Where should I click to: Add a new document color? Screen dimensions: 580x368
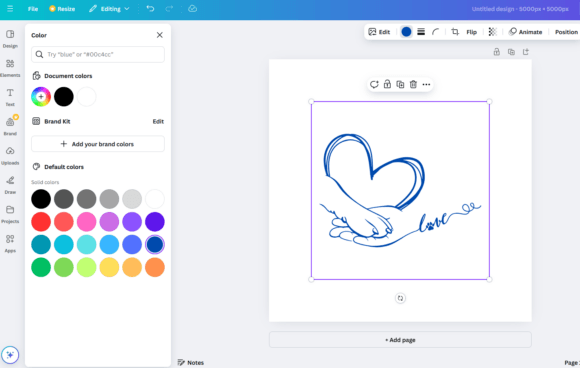click(x=41, y=97)
